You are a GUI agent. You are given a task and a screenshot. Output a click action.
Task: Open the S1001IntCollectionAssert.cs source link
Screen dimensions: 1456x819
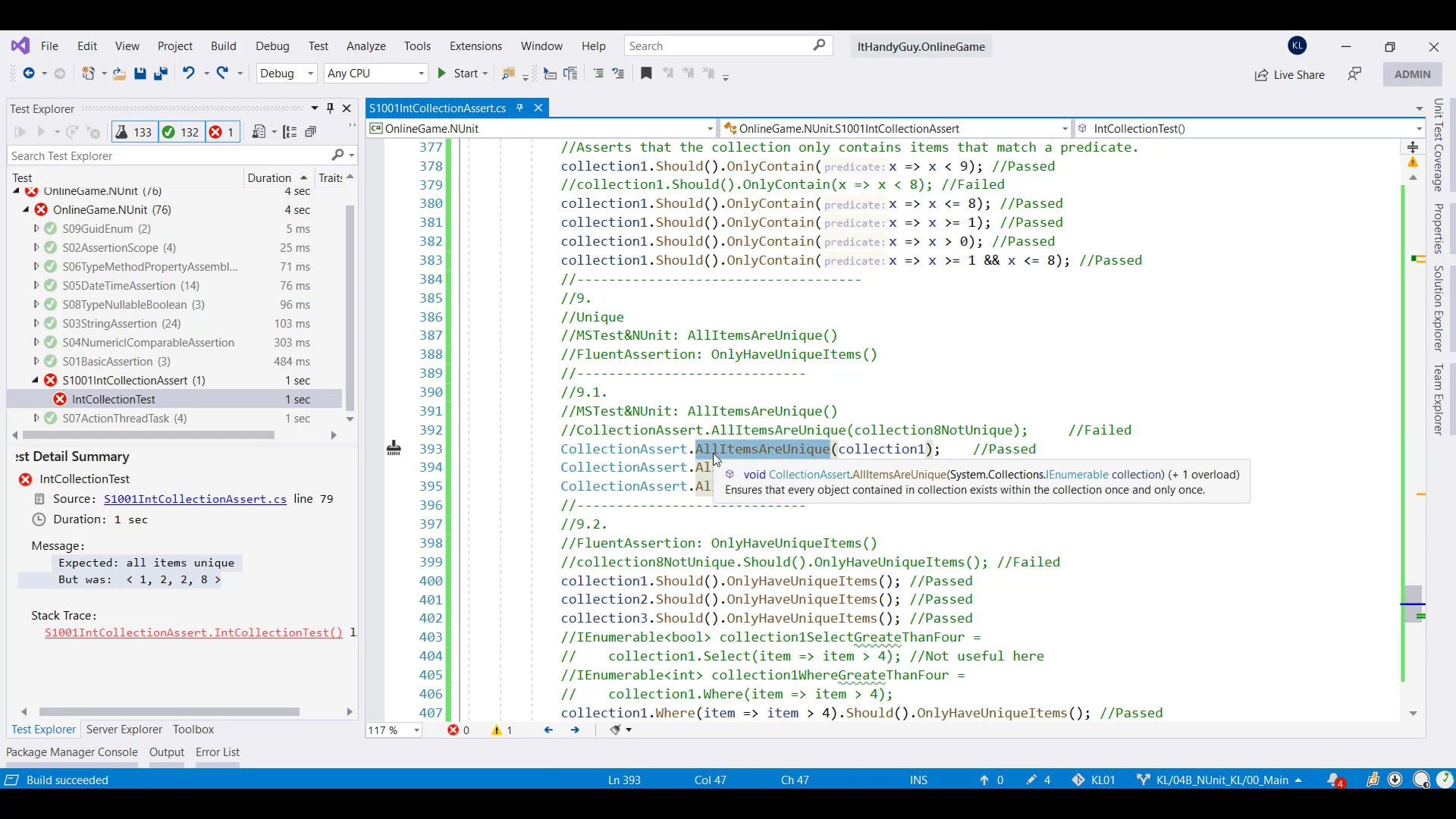[x=195, y=499]
